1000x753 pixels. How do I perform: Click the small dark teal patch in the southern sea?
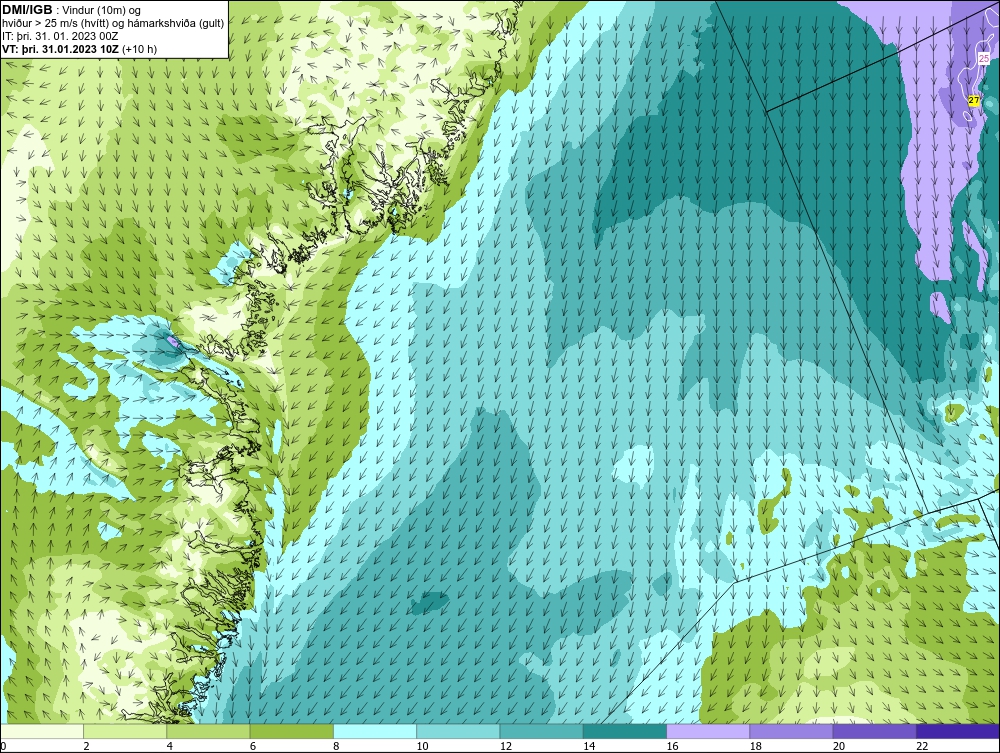click(429, 601)
